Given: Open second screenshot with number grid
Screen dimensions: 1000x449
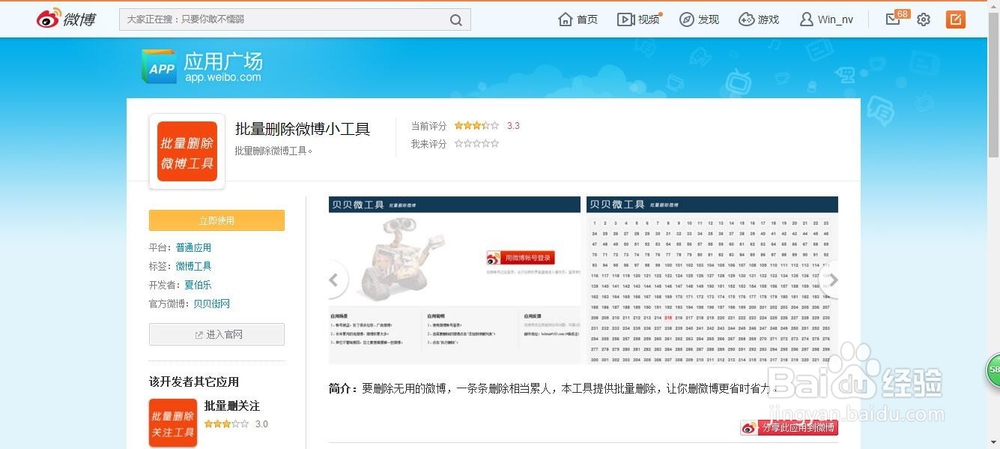Looking at the screenshot, I should (x=712, y=280).
